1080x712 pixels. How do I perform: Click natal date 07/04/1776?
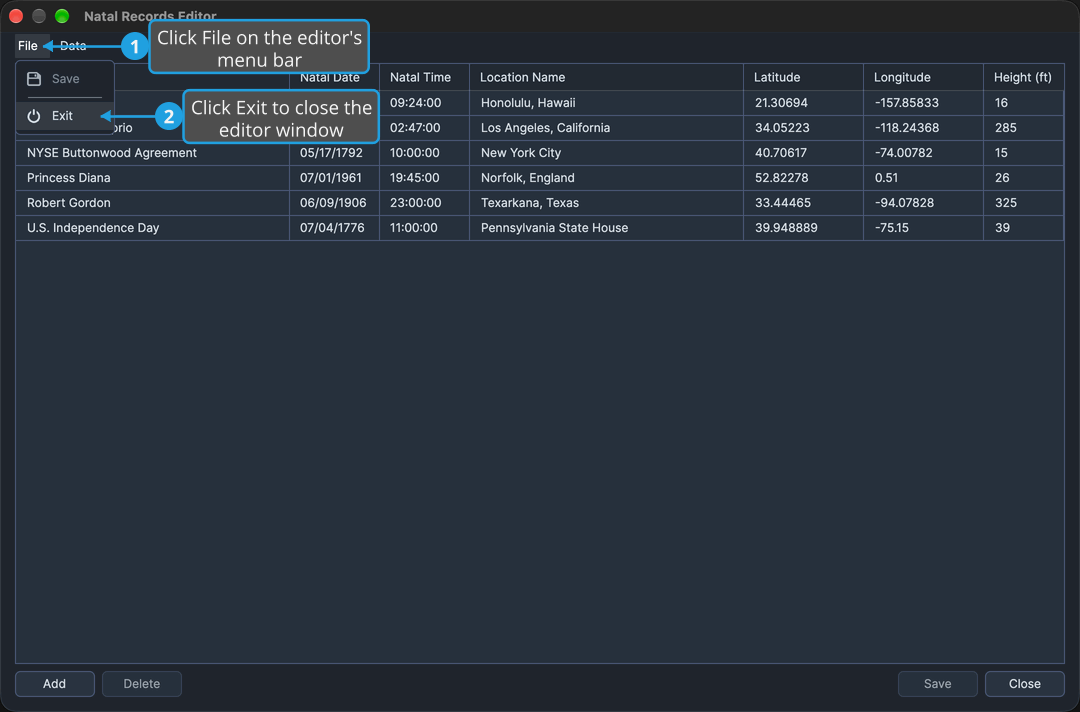(x=334, y=227)
